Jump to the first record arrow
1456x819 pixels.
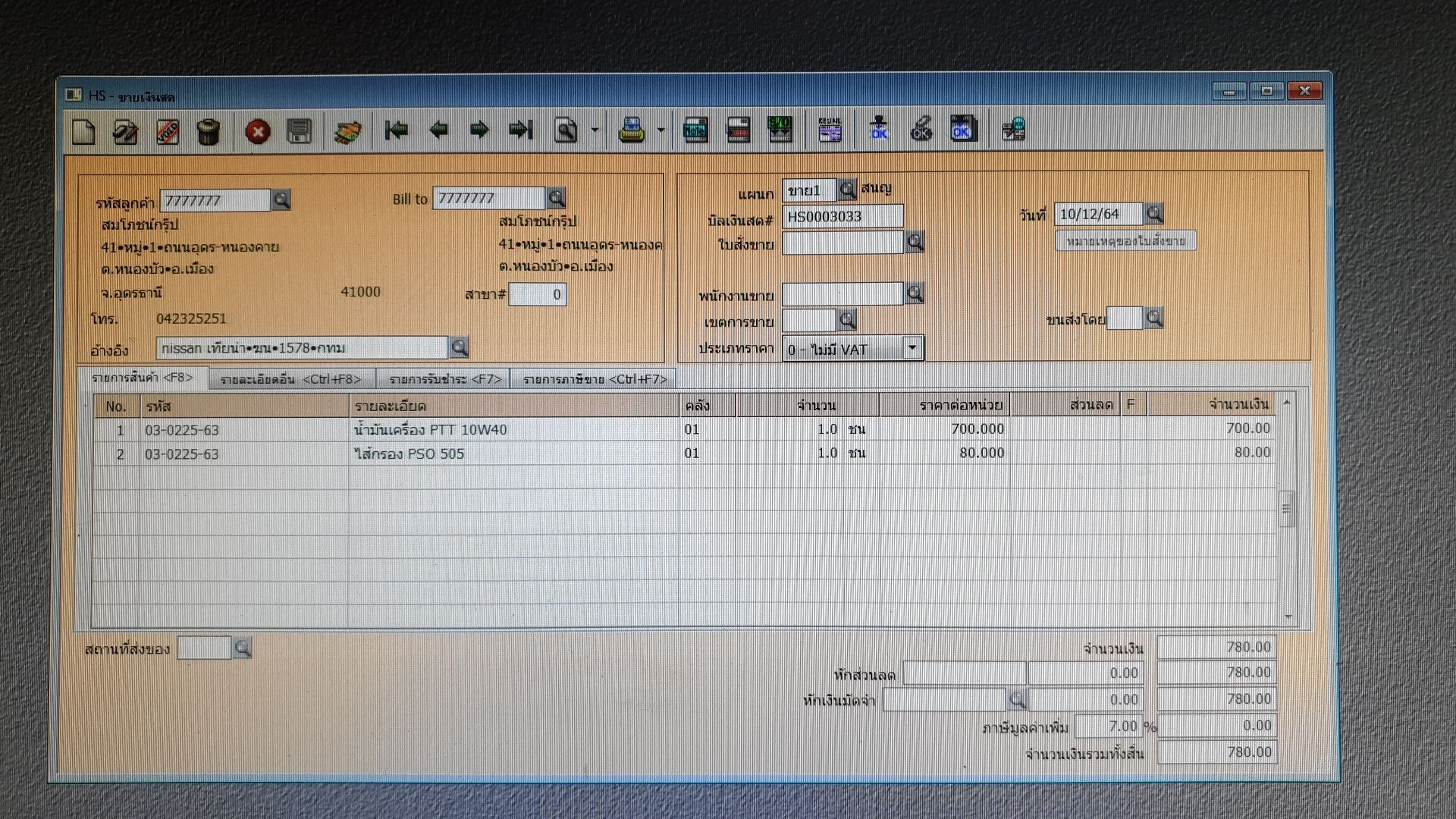(396, 130)
